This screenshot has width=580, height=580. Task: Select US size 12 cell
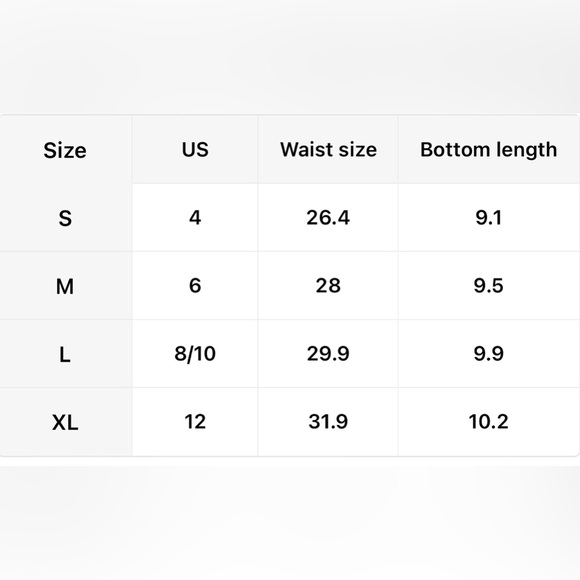click(195, 422)
